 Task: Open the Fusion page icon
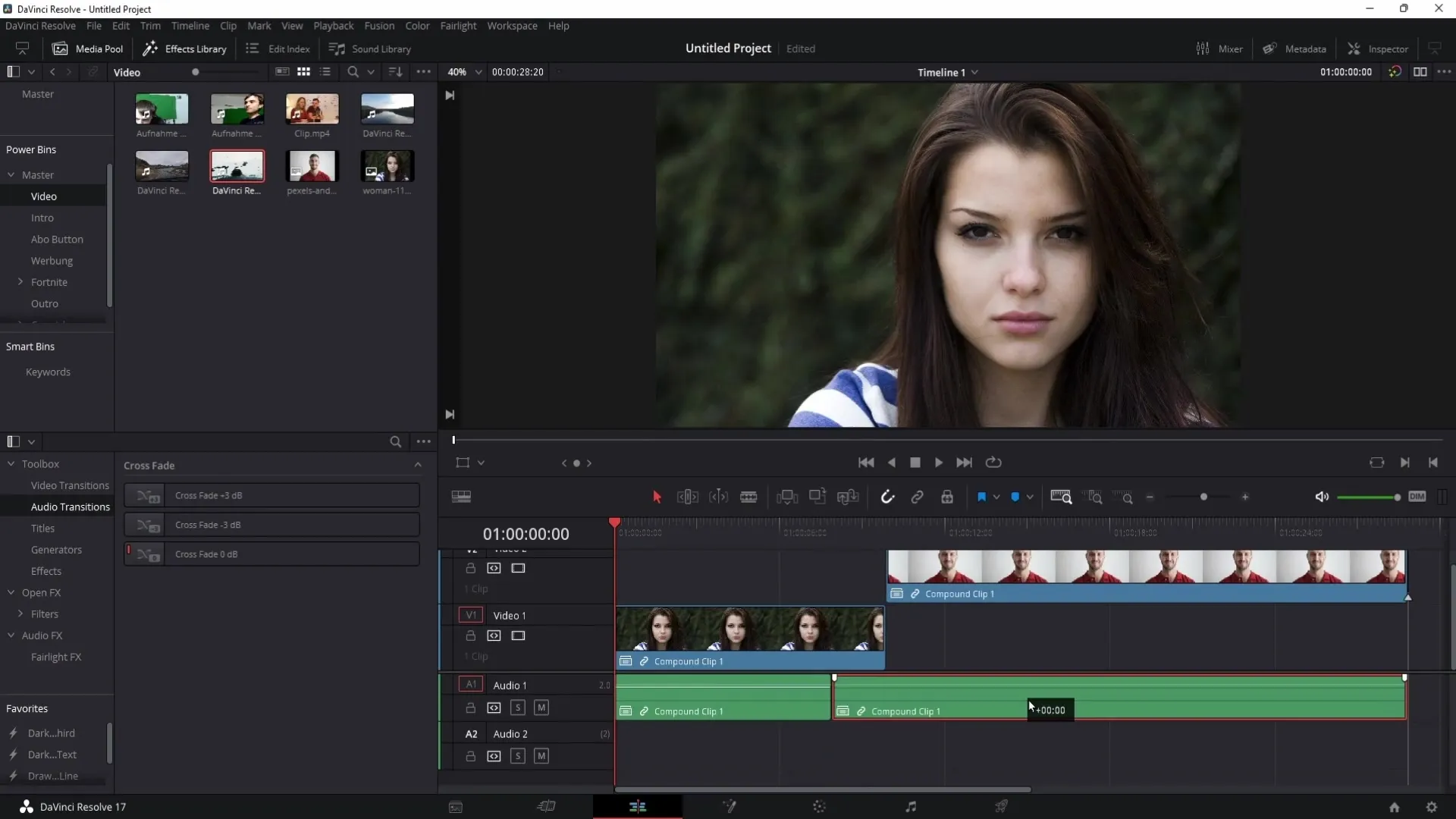pos(730,807)
